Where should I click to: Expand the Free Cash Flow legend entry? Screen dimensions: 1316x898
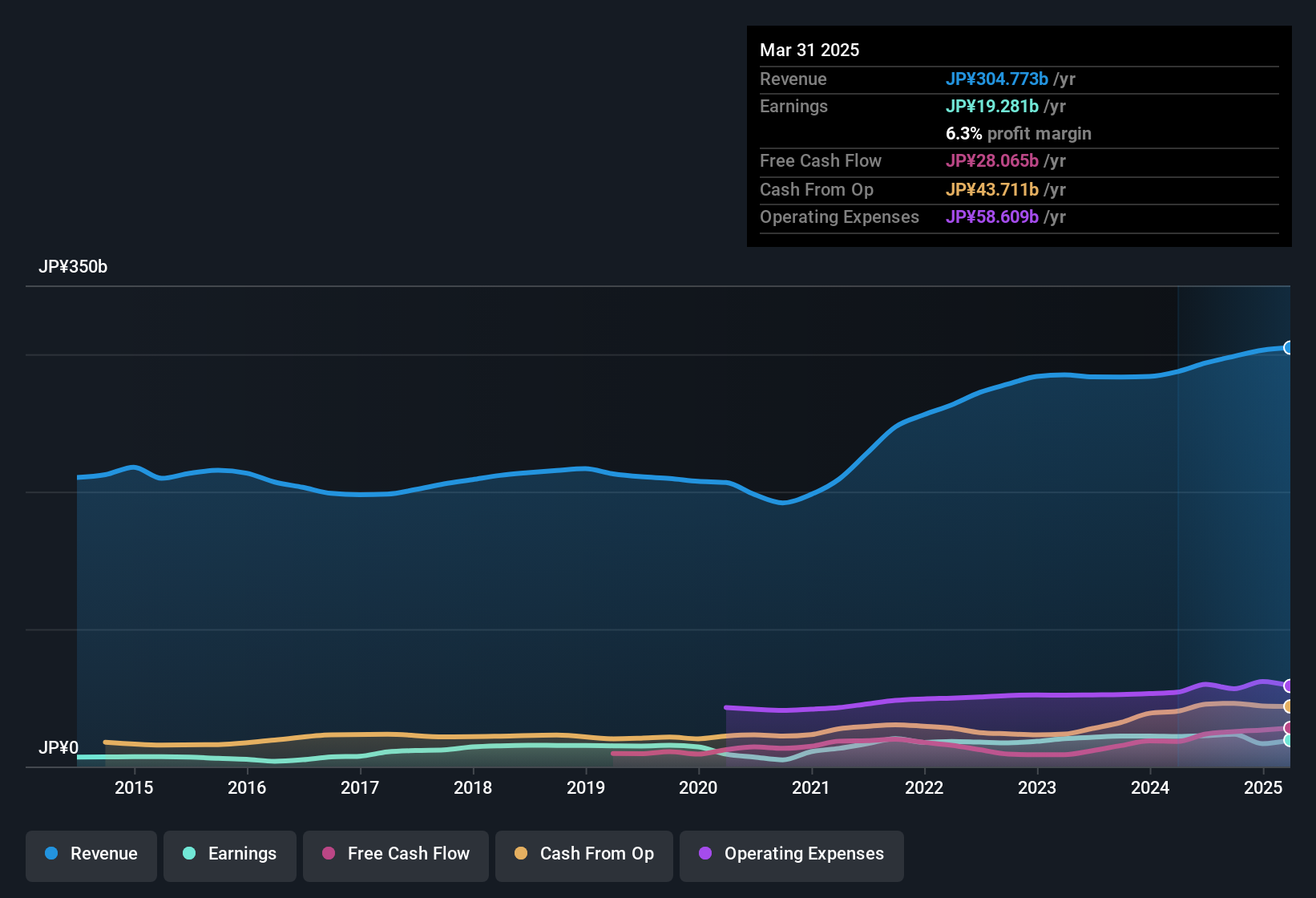(x=395, y=854)
